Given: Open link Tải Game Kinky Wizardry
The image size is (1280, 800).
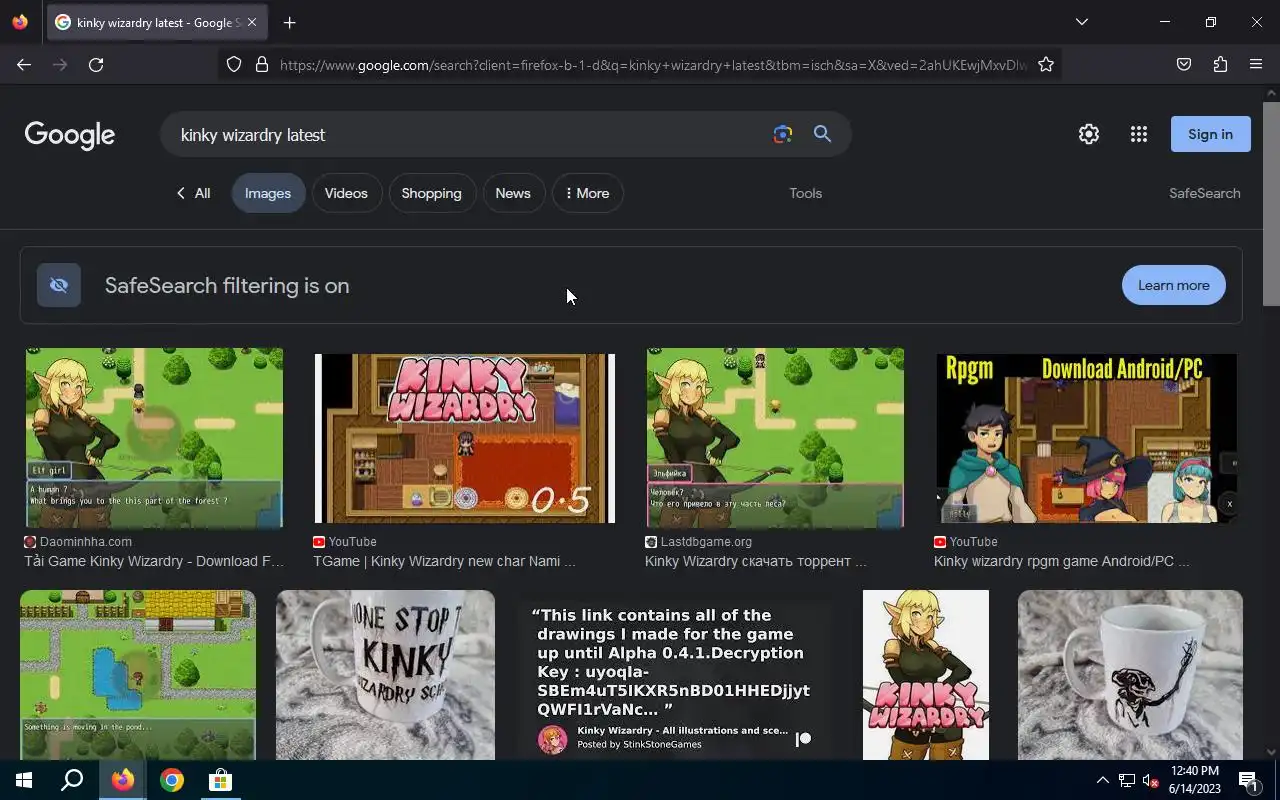Looking at the screenshot, I should coord(154,561).
